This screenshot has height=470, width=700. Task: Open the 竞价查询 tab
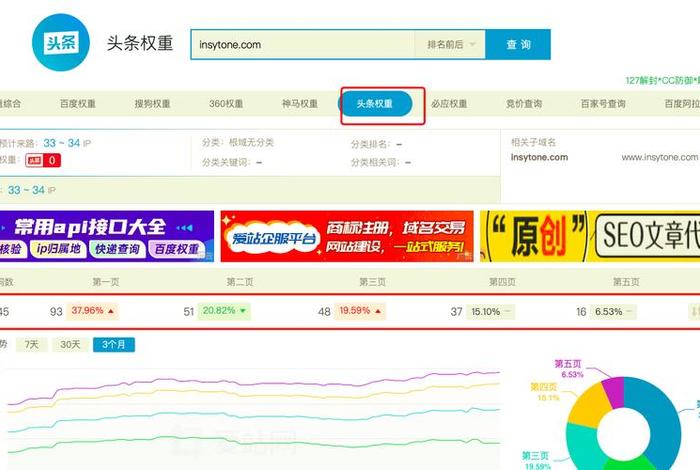524,104
